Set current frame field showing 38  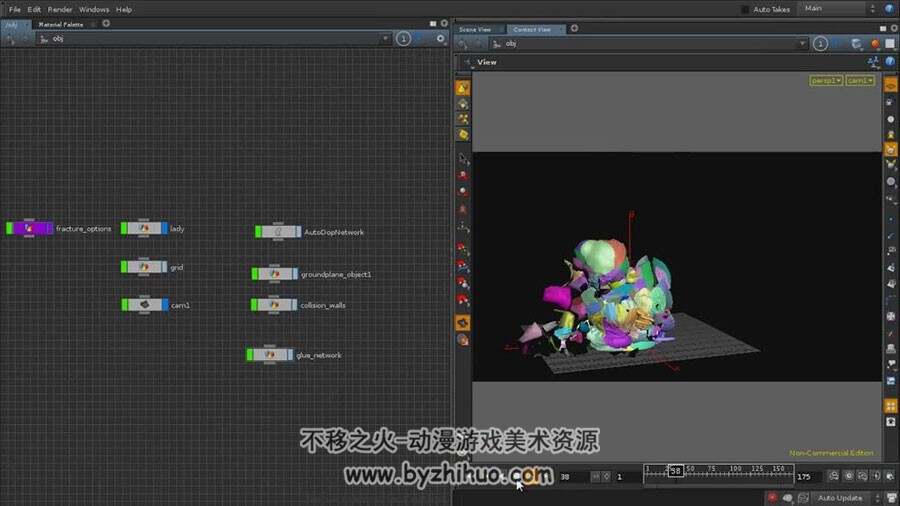[573, 477]
